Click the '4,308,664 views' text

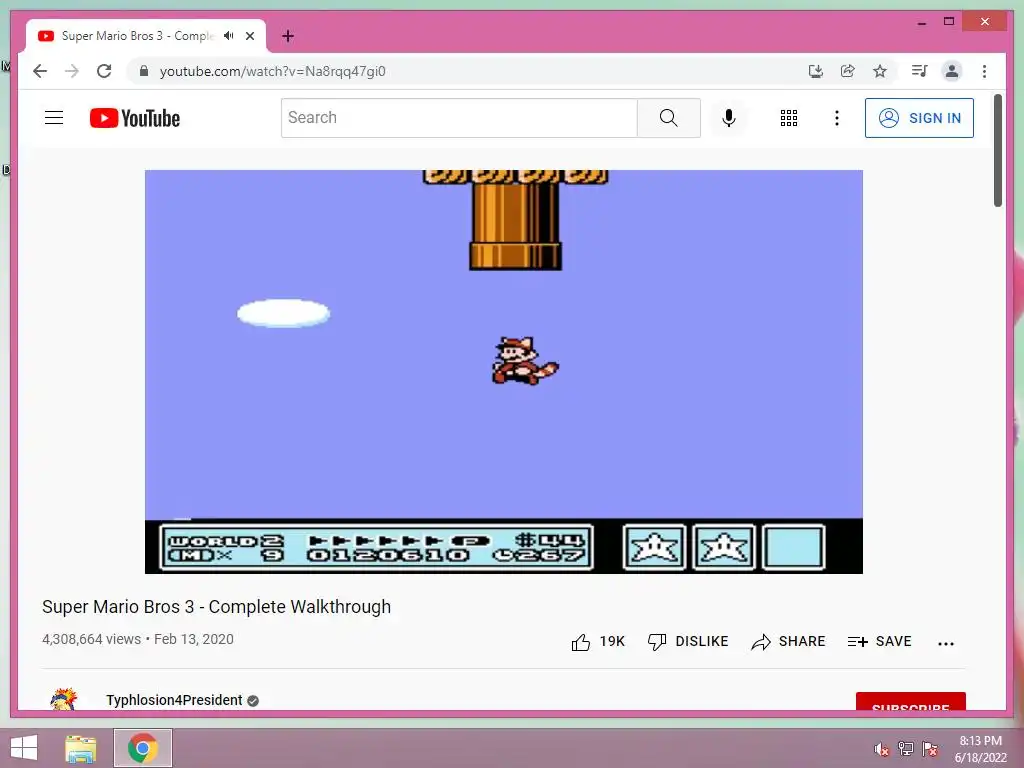[91, 639]
